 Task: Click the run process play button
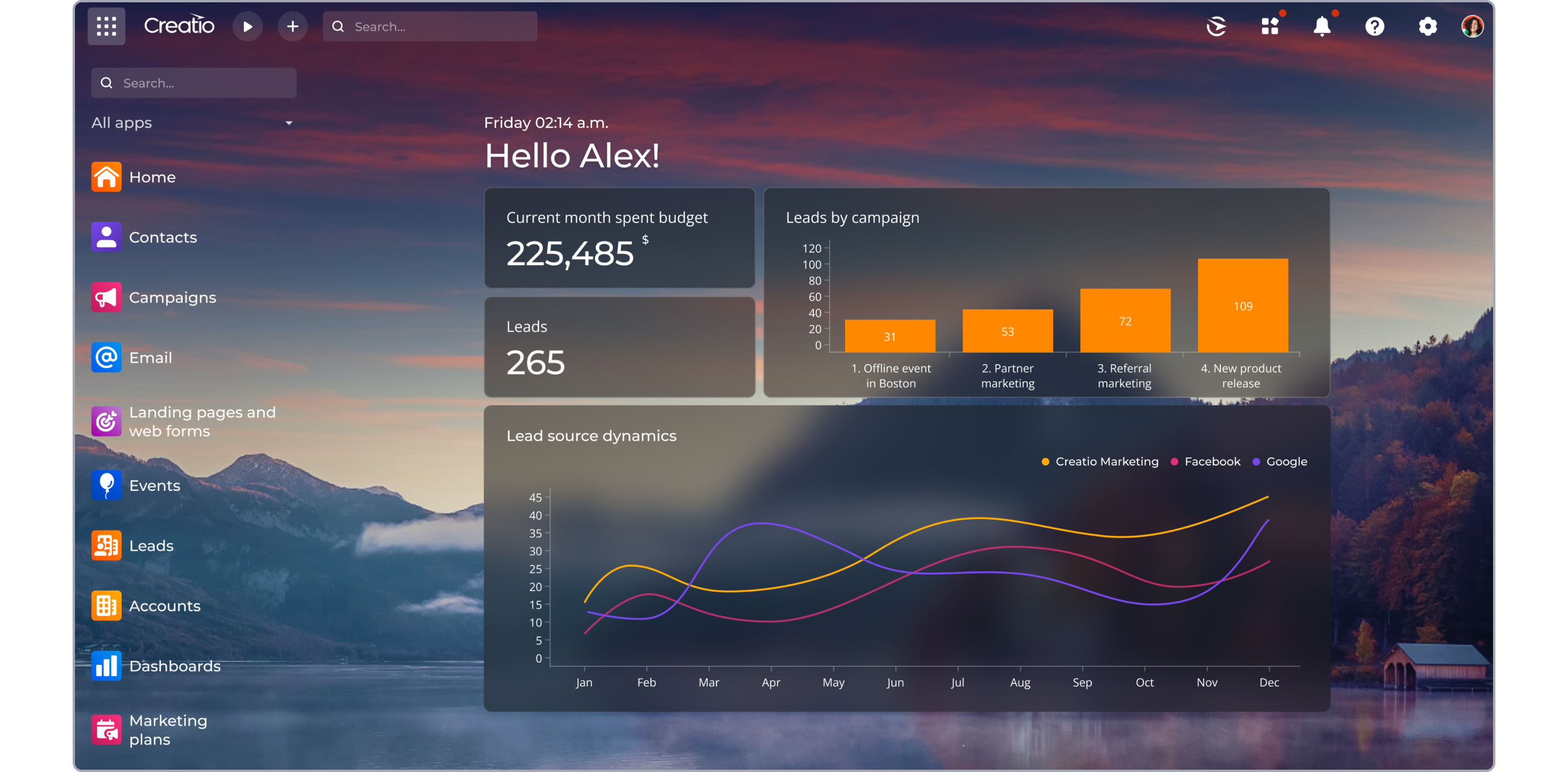pos(247,26)
